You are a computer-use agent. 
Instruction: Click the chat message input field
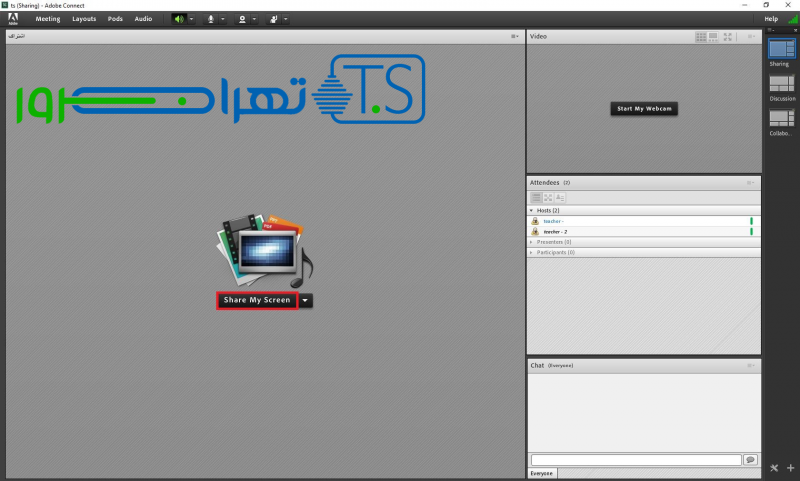click(635, 460)
